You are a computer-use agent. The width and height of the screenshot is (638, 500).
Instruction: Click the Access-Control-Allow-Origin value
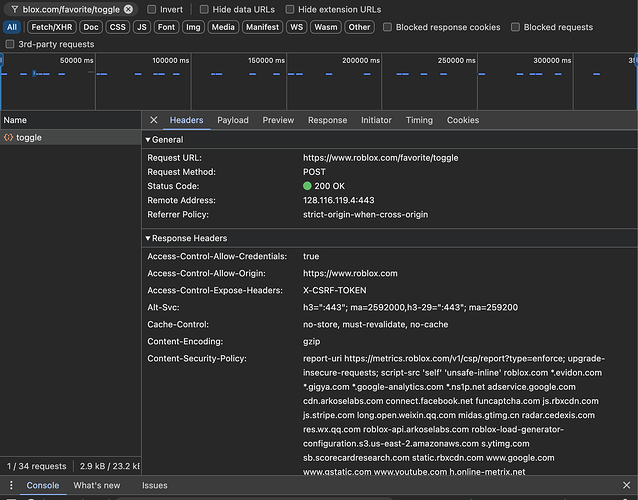350,273
